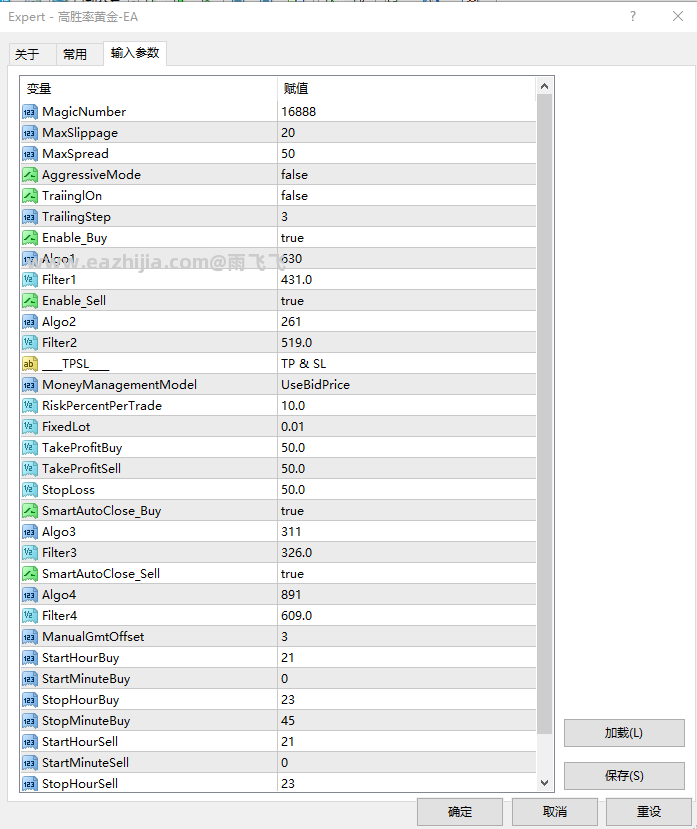Viewport: 697px width, 829px height.
Task: Click the MoneyManagementModel row icon
Action: 30,385
